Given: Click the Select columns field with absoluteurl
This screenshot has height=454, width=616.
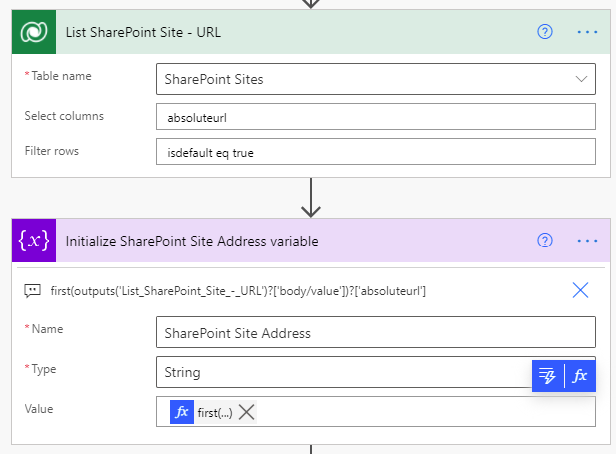Looking at the screenshot, I should click(x=376, y=117).
